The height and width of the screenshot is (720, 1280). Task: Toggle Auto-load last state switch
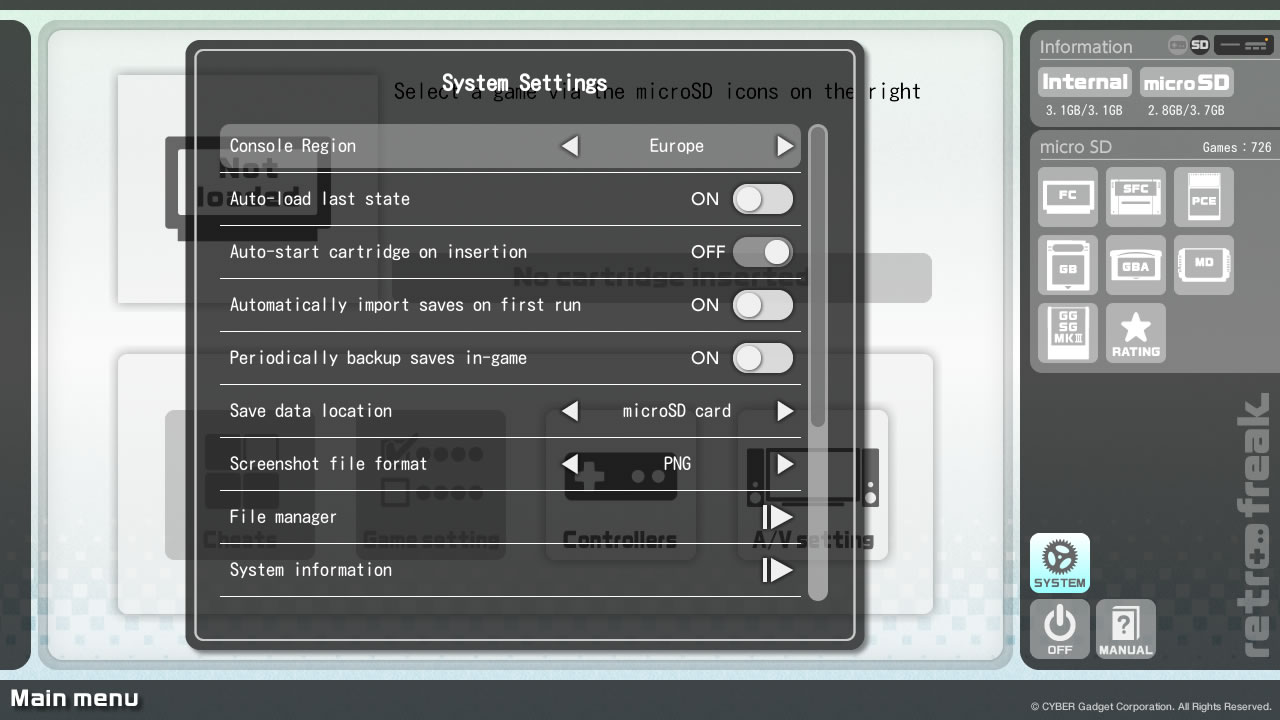coord(763,199)
